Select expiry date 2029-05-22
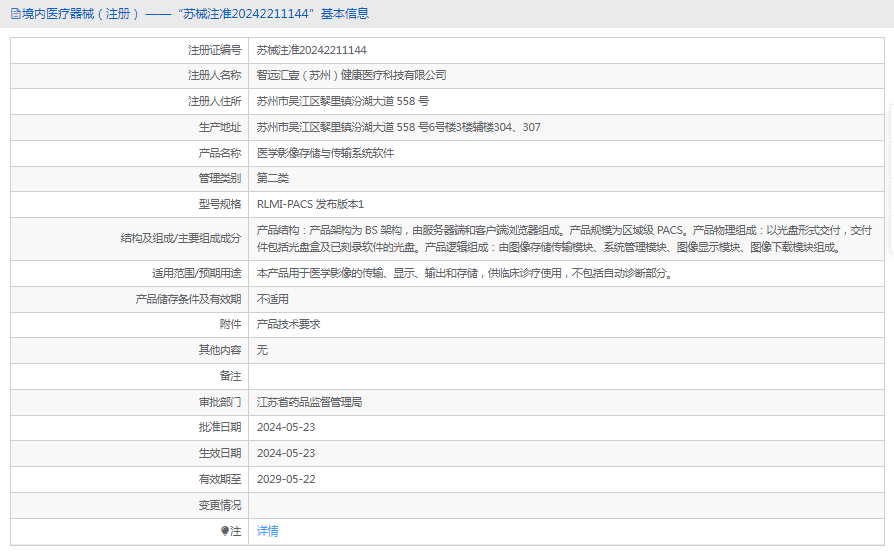This screenshot has height=554, width=894. (286, 479)
